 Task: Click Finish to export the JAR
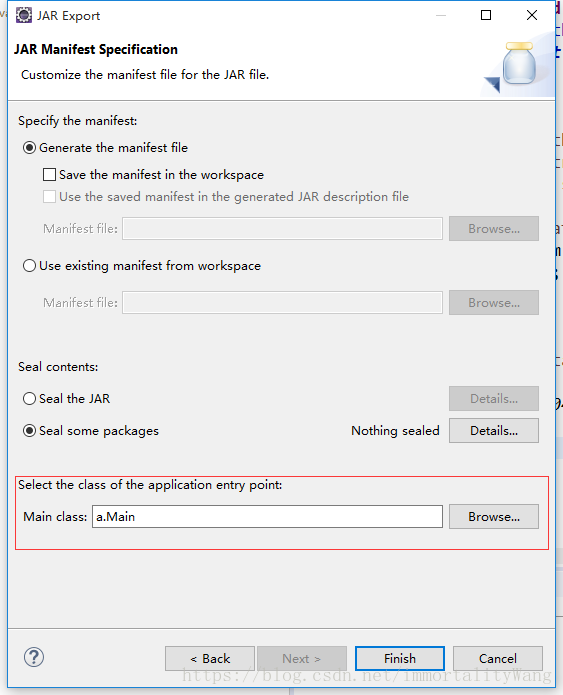pos(400,658)
